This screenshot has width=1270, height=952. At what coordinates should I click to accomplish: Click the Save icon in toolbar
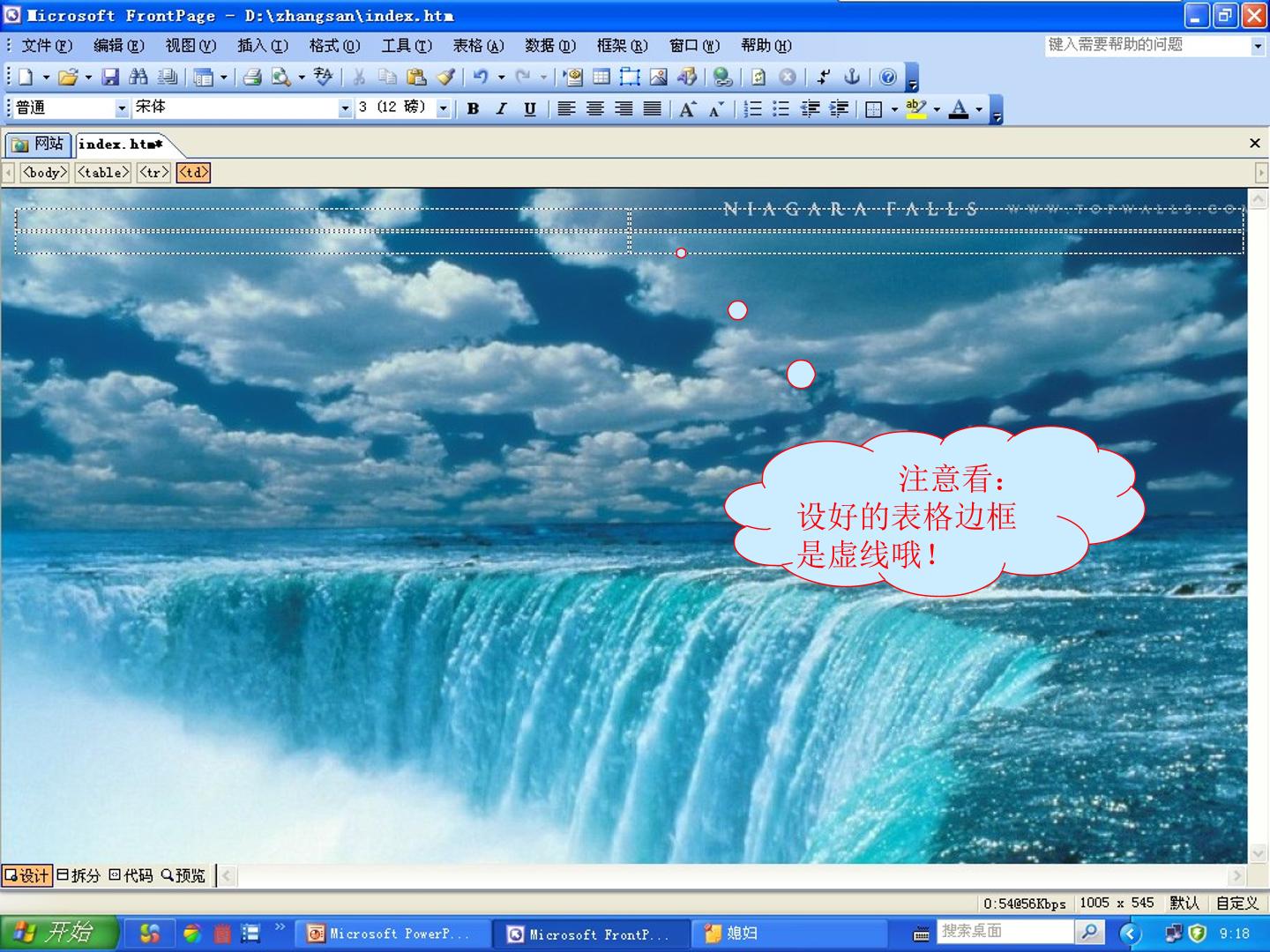tap(110, 78)
